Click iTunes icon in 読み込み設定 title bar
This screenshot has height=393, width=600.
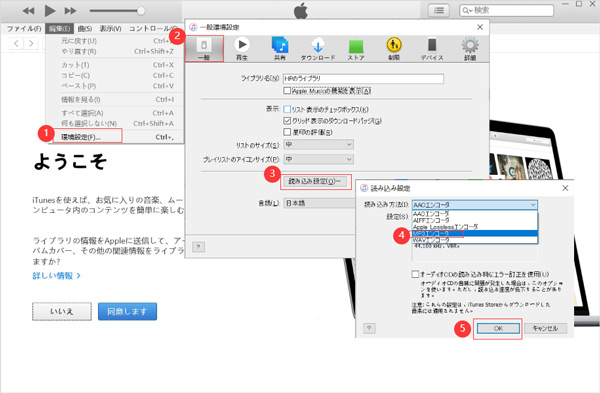coord(364,188)
